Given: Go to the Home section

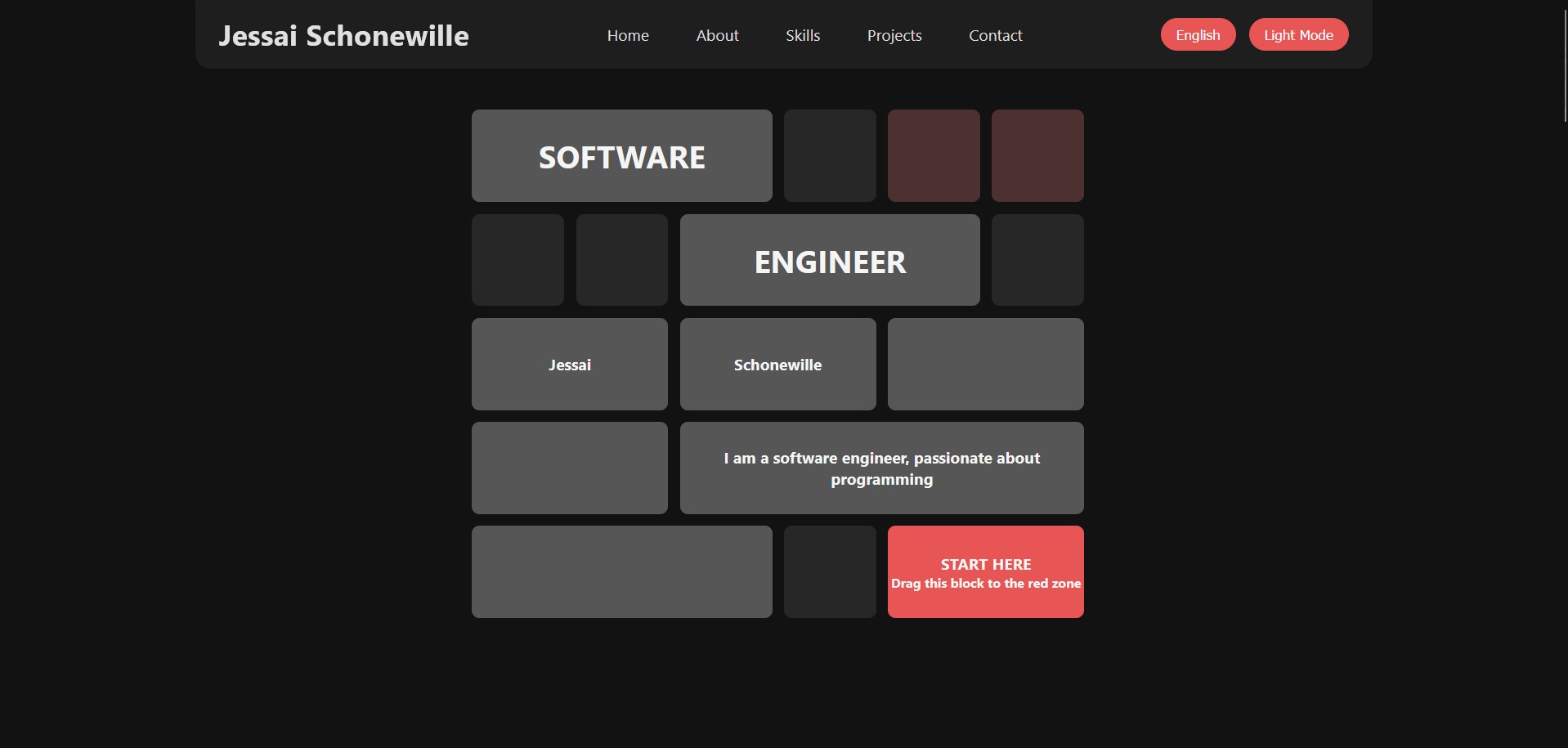Looking at the screenshot, I should (x=627, y=36).
